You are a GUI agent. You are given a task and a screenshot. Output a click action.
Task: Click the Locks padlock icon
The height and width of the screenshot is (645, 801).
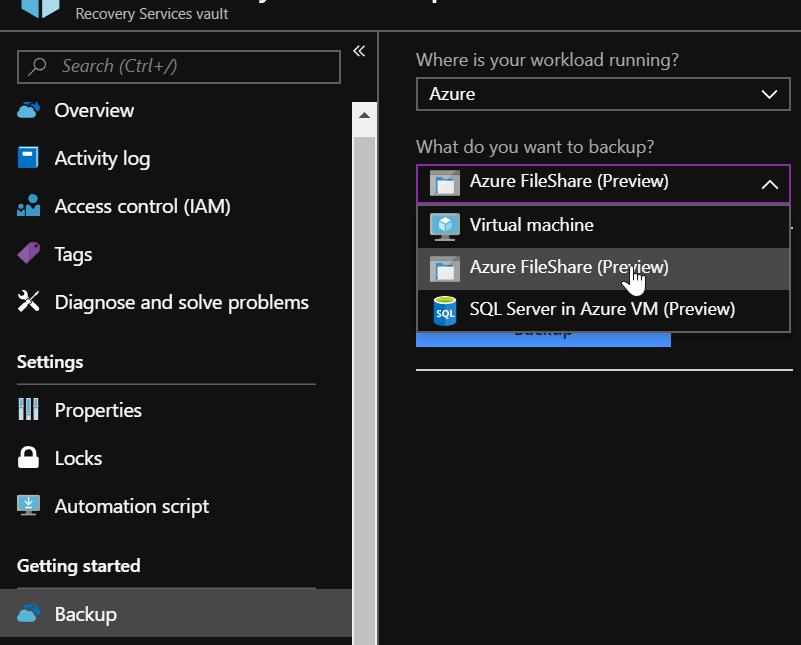pyautogui.click(x=28, y=458)
